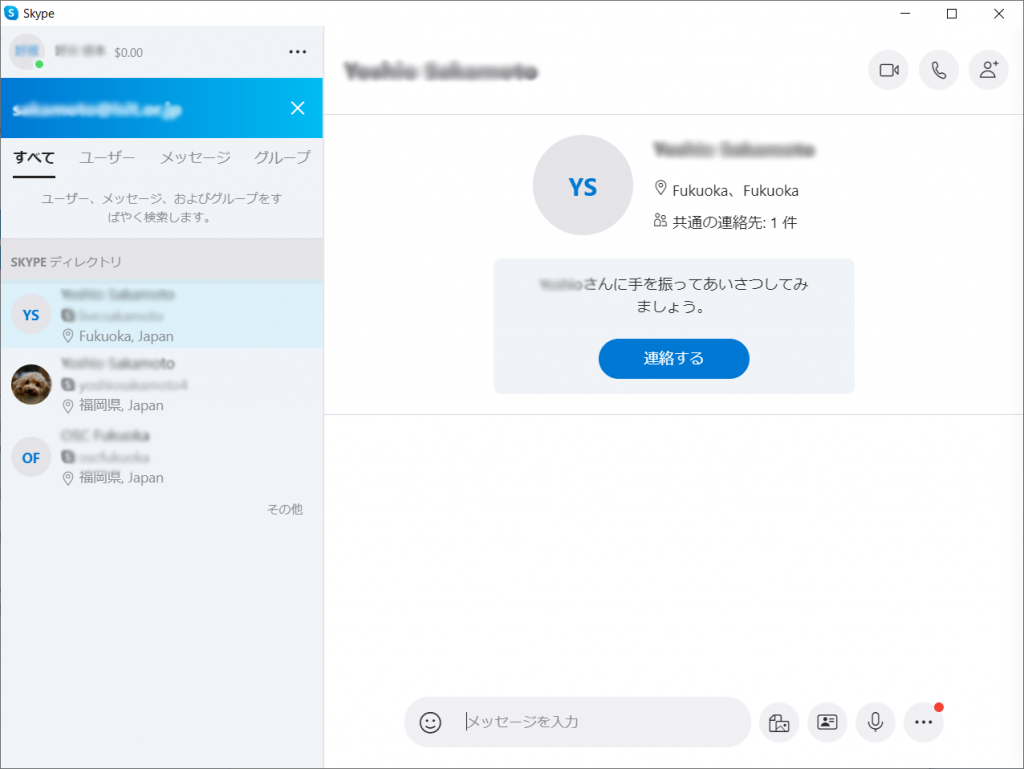
Task: Open the emoji picker in message box
Action: pos(430,722)
